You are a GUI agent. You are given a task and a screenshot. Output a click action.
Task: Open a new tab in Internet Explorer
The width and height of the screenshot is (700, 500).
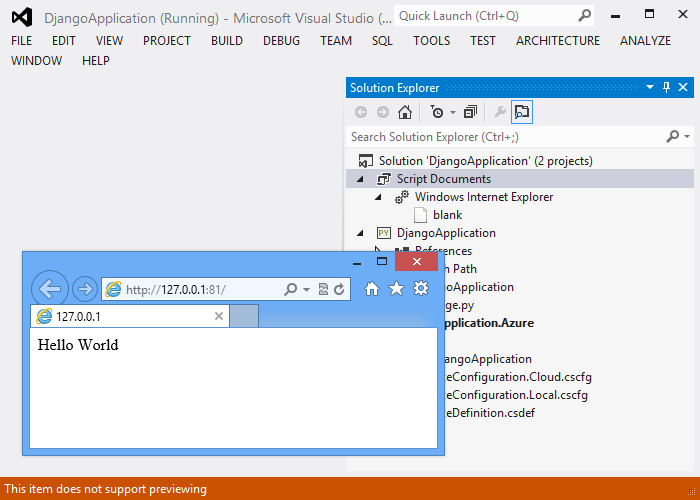244,316
